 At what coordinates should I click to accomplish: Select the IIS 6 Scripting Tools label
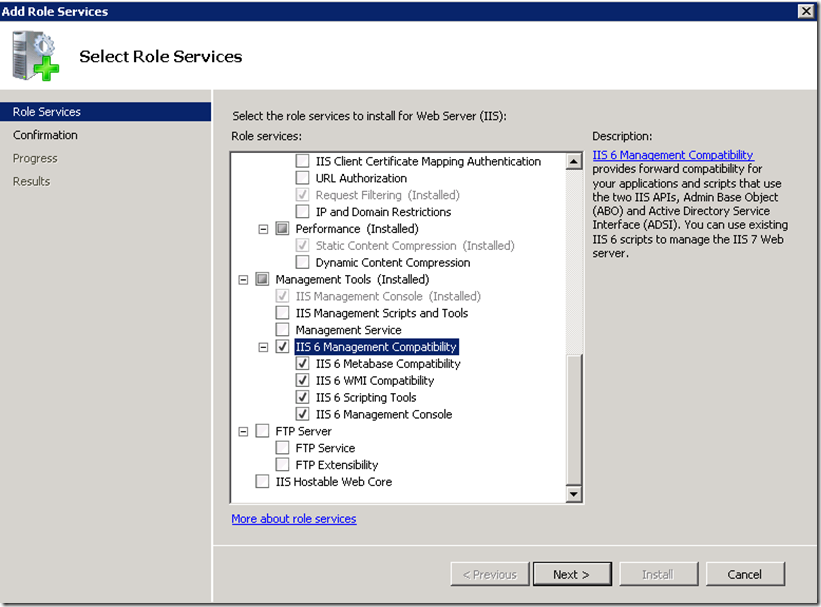point(366,398)
